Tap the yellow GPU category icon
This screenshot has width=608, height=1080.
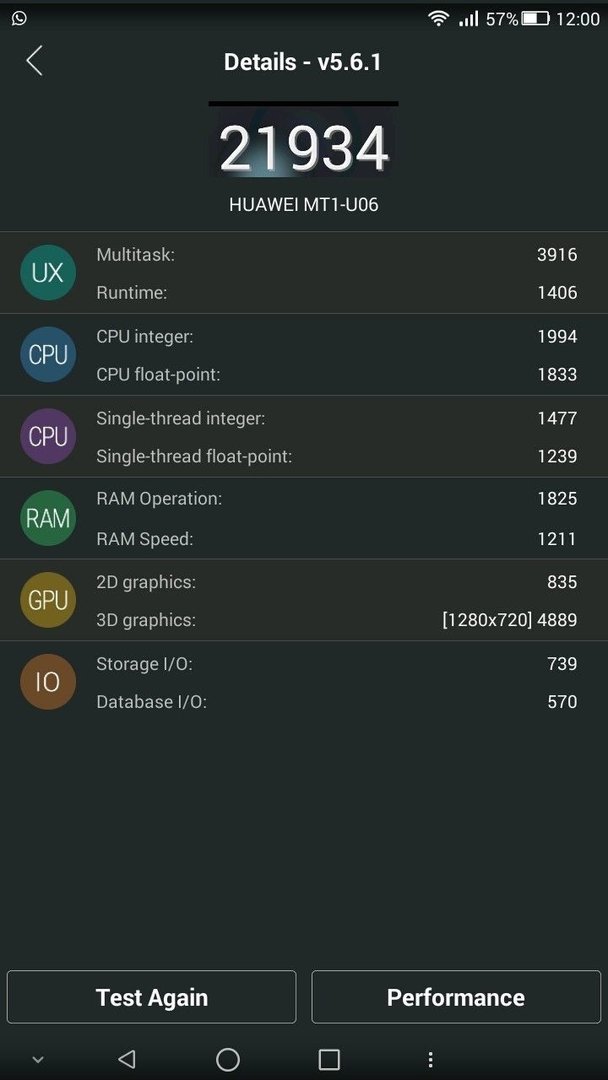tap(48, 600)
